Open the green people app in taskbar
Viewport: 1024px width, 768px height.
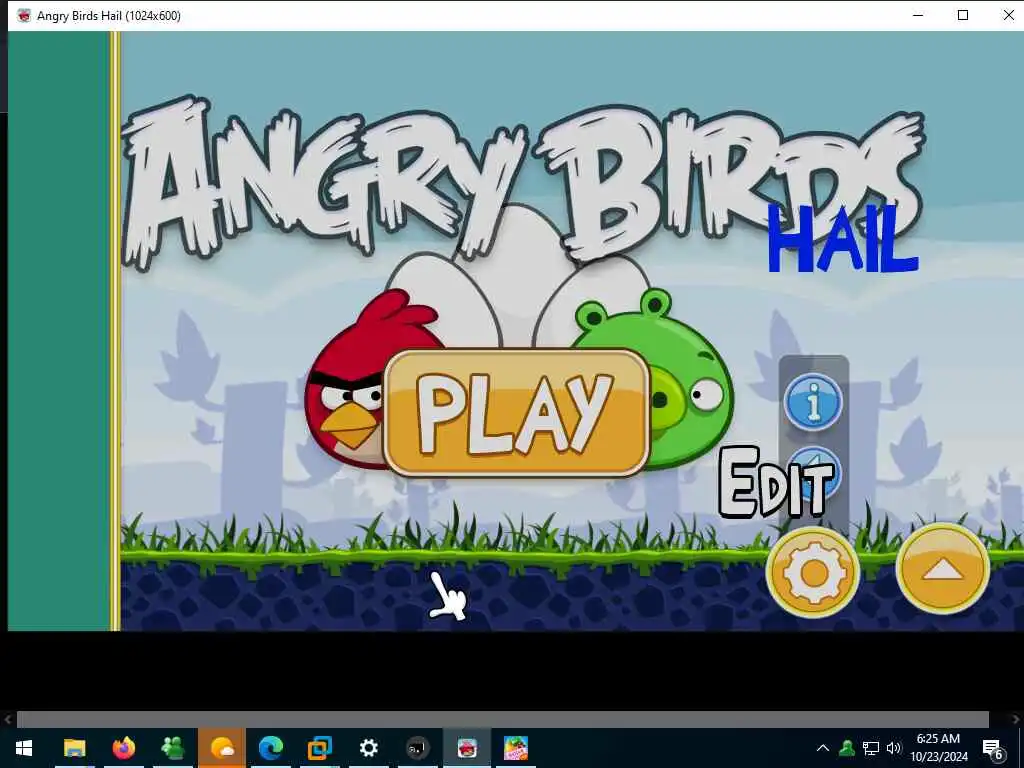coord(173,748)
